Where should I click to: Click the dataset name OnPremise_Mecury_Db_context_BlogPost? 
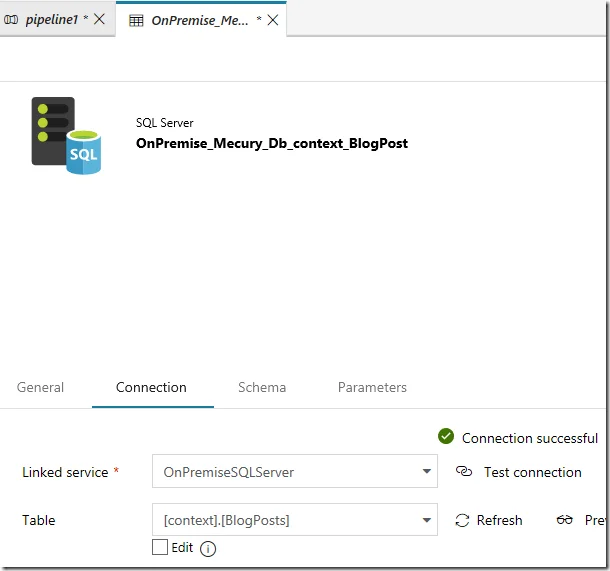pyautogui.click(x=271, y=143)
